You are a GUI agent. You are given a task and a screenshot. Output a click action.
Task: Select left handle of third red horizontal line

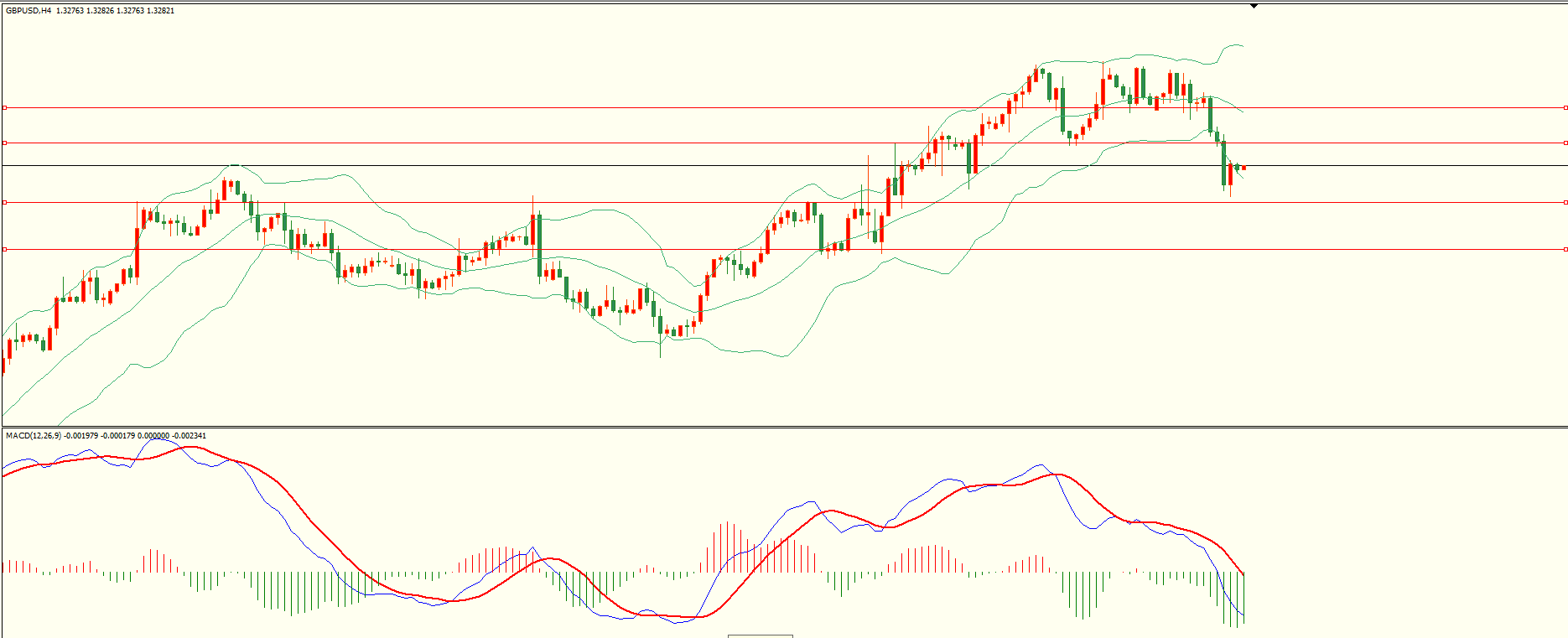tap(4, 202)
